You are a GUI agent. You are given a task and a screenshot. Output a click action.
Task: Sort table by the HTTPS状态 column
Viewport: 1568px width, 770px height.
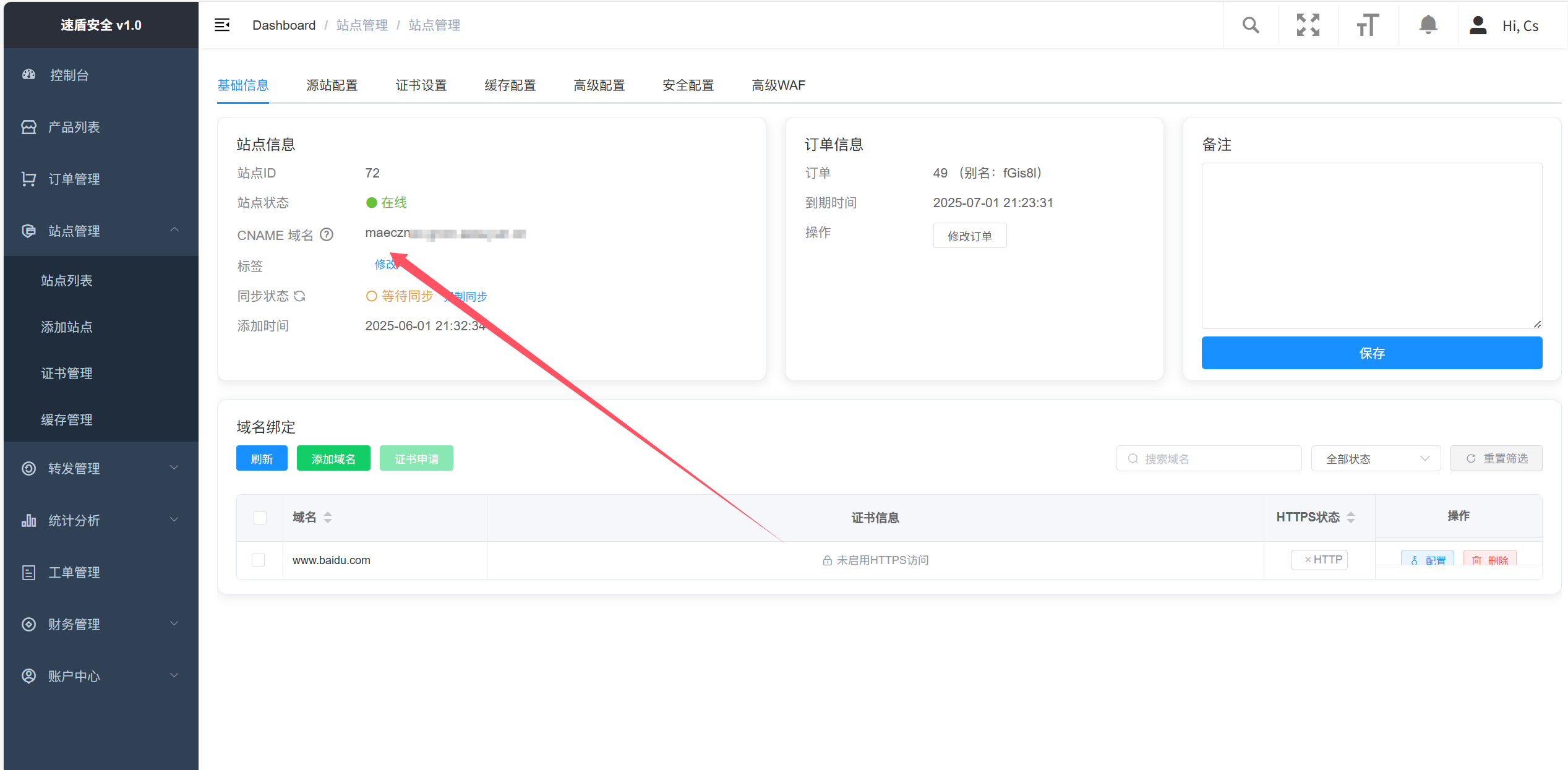[x=1350, y=518]
